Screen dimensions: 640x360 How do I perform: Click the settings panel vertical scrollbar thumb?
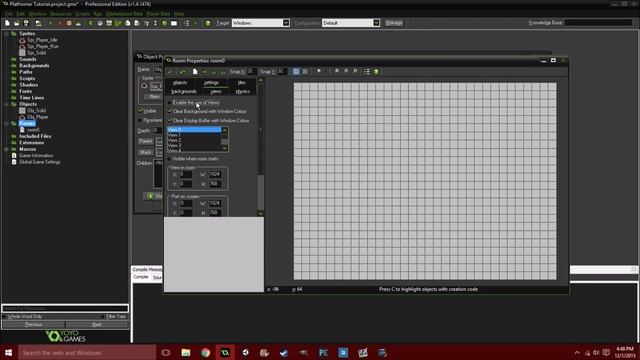(261, 192)
